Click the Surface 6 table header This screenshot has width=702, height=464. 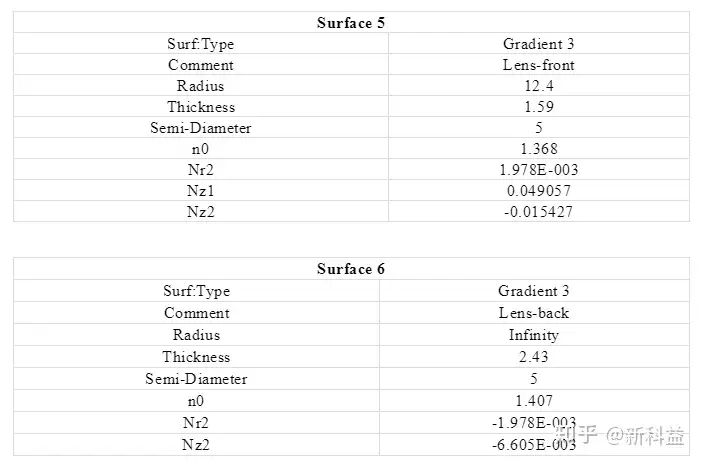[x=351, y=269]
